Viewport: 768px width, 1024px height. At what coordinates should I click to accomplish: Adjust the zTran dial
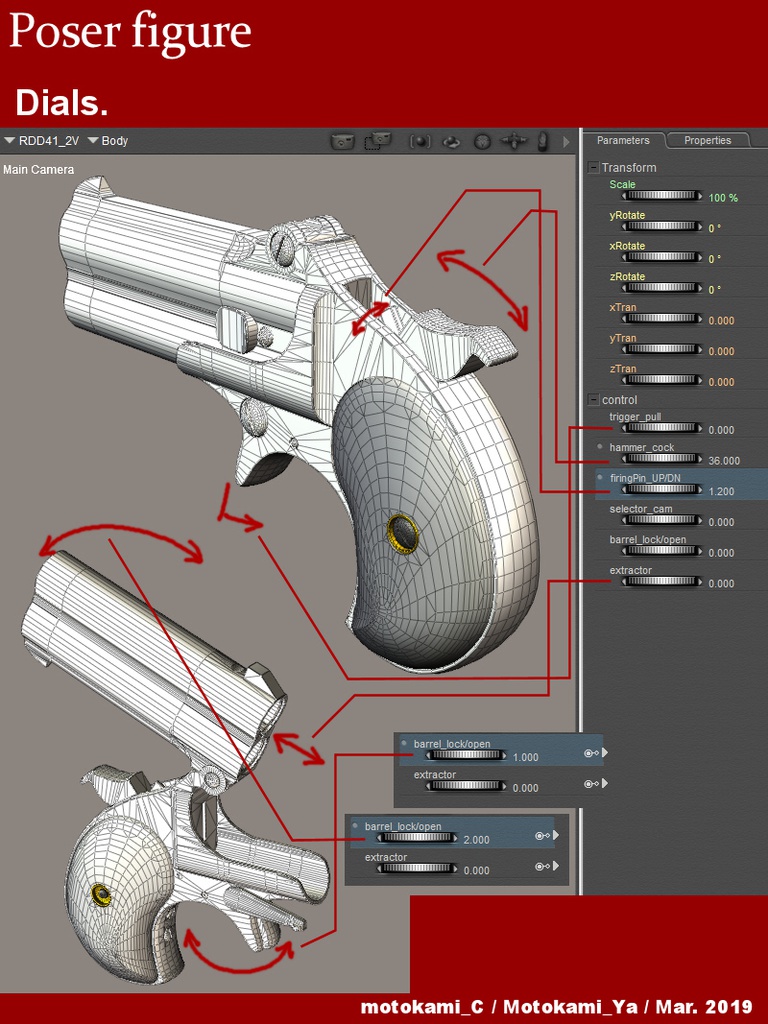pyautogui.click(x=662, y=380)
